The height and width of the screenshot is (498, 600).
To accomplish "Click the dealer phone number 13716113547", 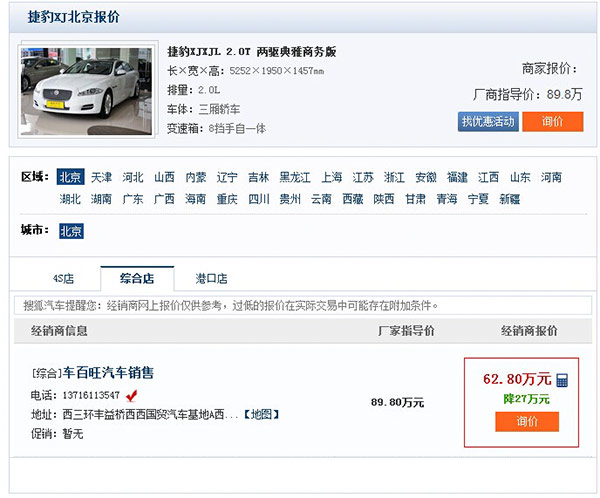I will coord(91,395).
